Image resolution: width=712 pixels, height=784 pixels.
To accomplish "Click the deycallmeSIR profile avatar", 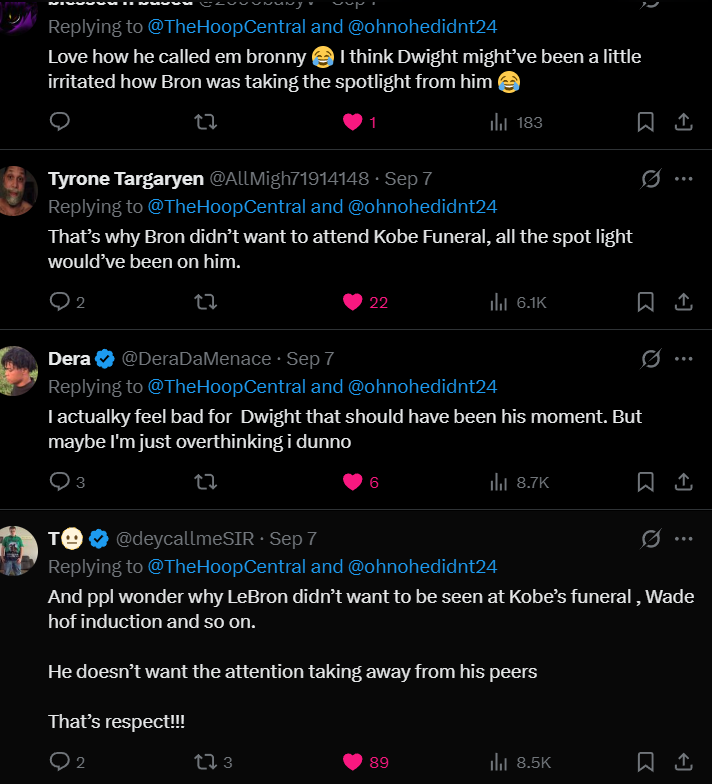I will pyautogui.click(x=19, y=550).
